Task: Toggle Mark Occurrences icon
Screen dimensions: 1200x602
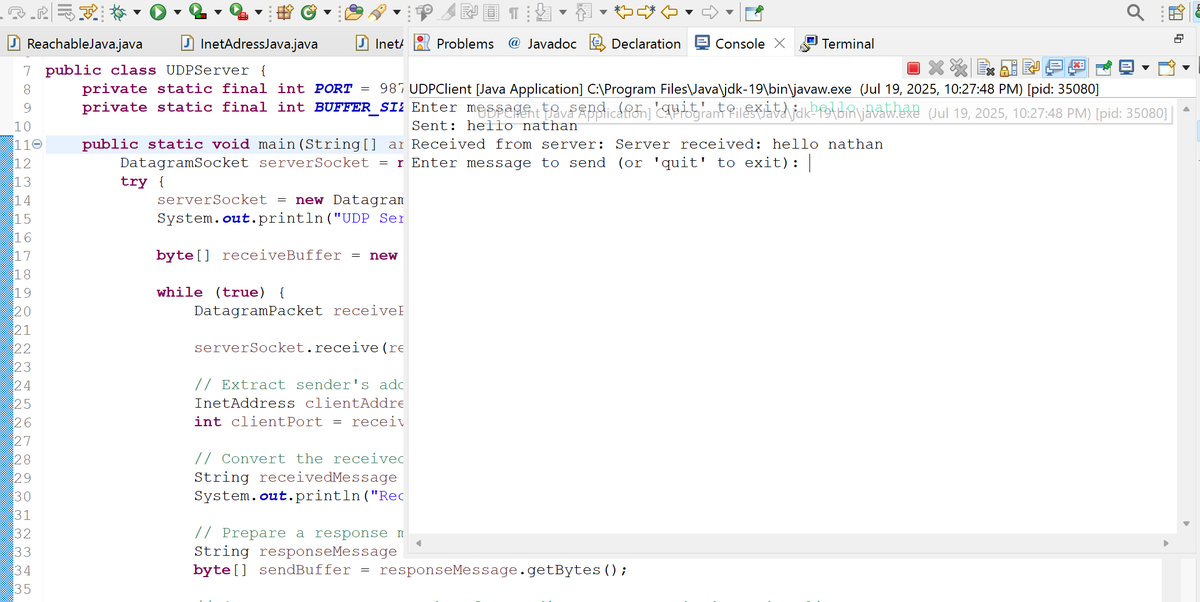Action: 447,12
